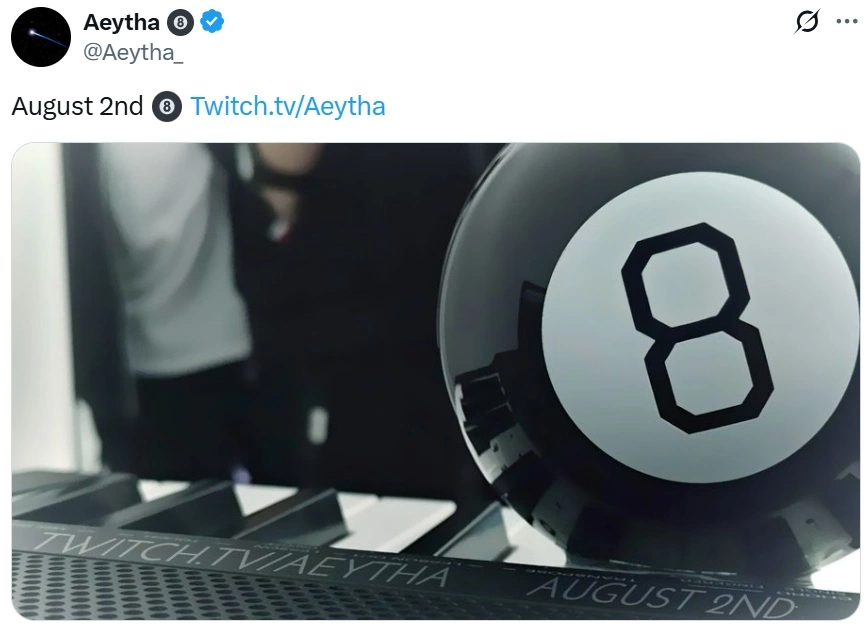Open the attached 8-ball image
The image size is (868, 636).
(436, 381)
